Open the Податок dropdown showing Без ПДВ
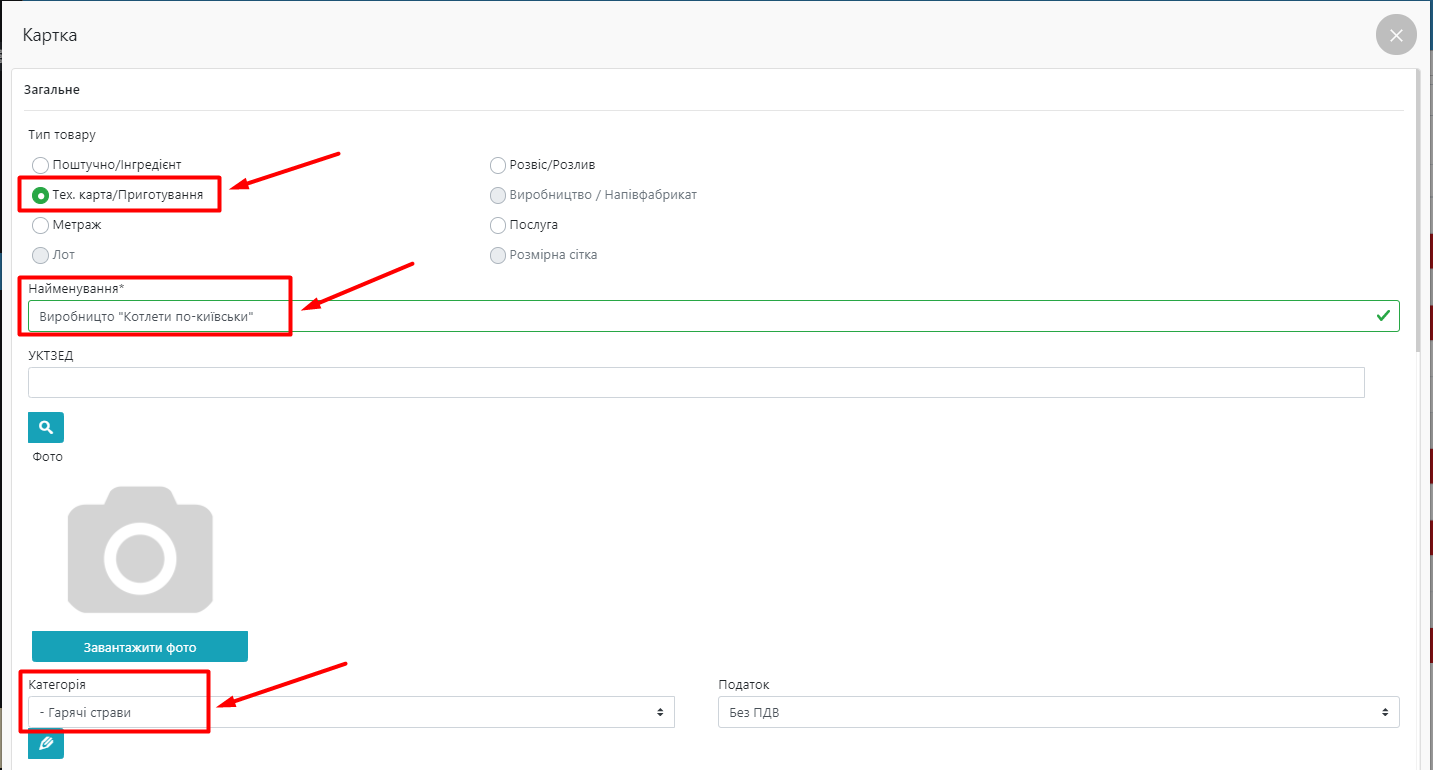1433x770 pixels. (x=1058, y=712)
